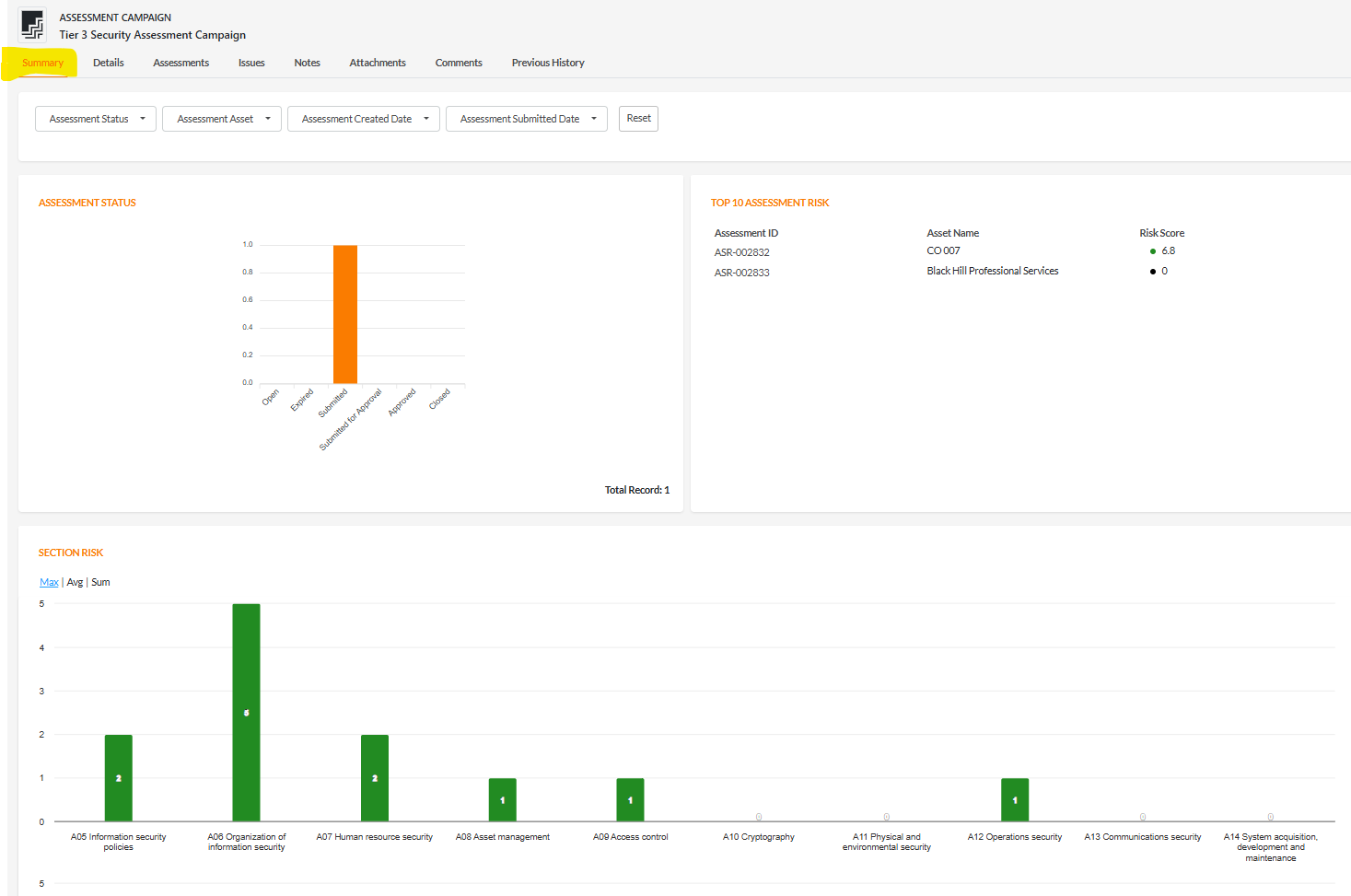Click the Reset filters button
Image resolution: width=1351 pixels, height=896 pixels.
click(x=638, y=119)
